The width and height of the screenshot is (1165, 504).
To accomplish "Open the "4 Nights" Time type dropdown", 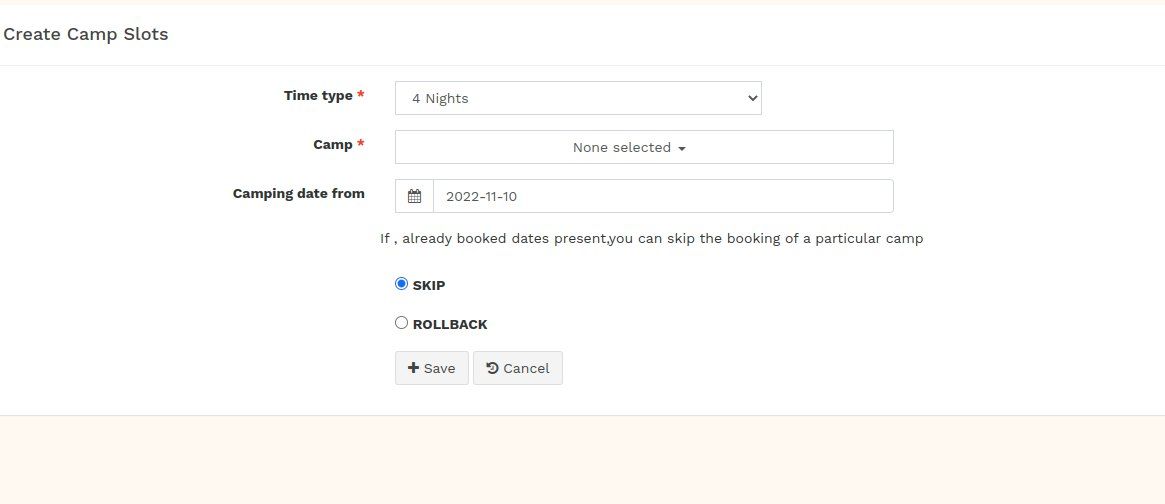I will (x=578, y=98).
